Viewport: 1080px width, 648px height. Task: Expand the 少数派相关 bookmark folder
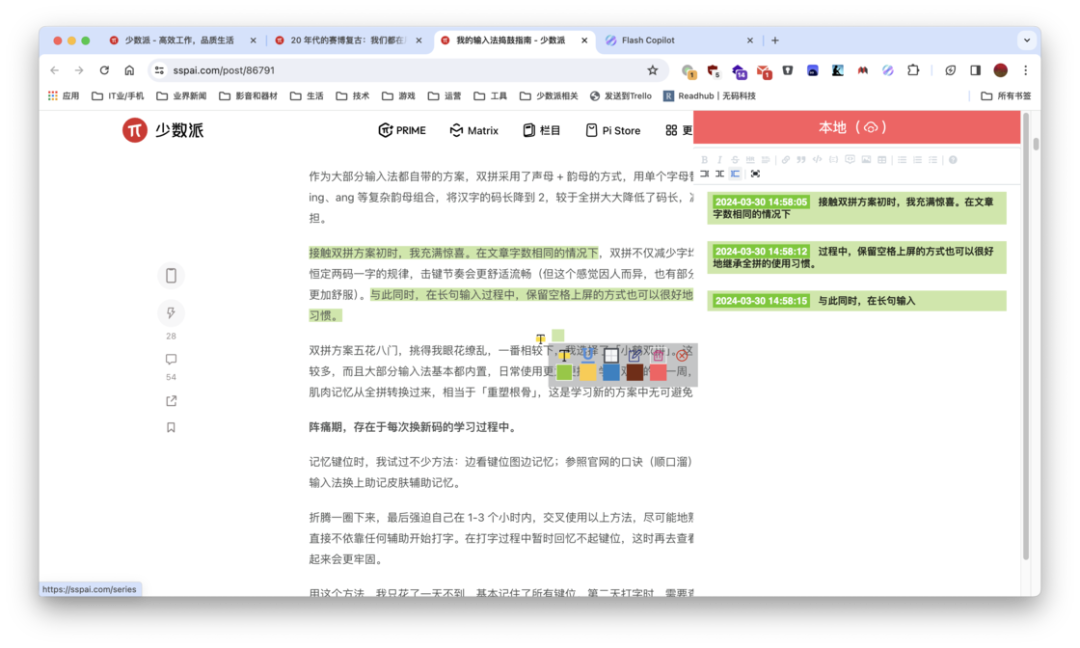pos(549,96)
